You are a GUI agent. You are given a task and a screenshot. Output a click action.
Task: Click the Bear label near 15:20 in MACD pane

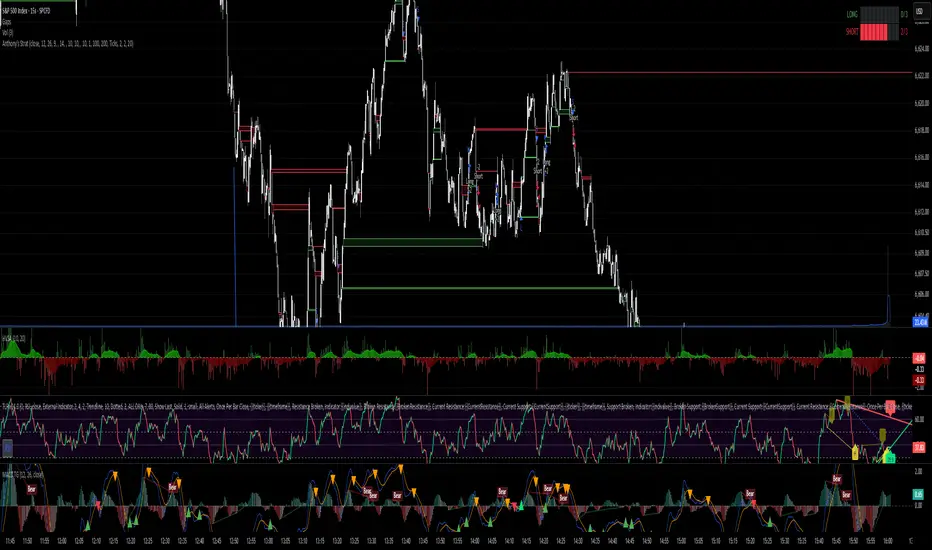point(750,494)
